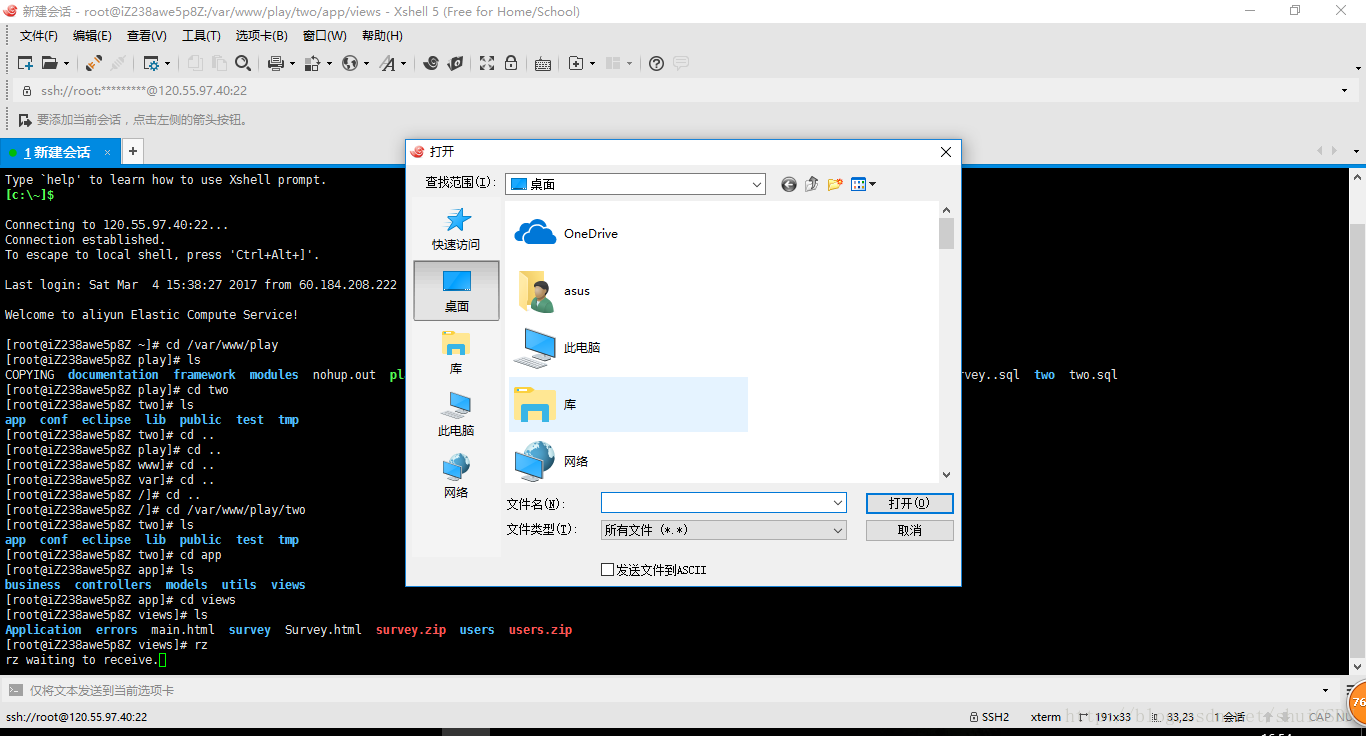
Task: Click the Open session folder icon
Action: click(x=50, y=63)
